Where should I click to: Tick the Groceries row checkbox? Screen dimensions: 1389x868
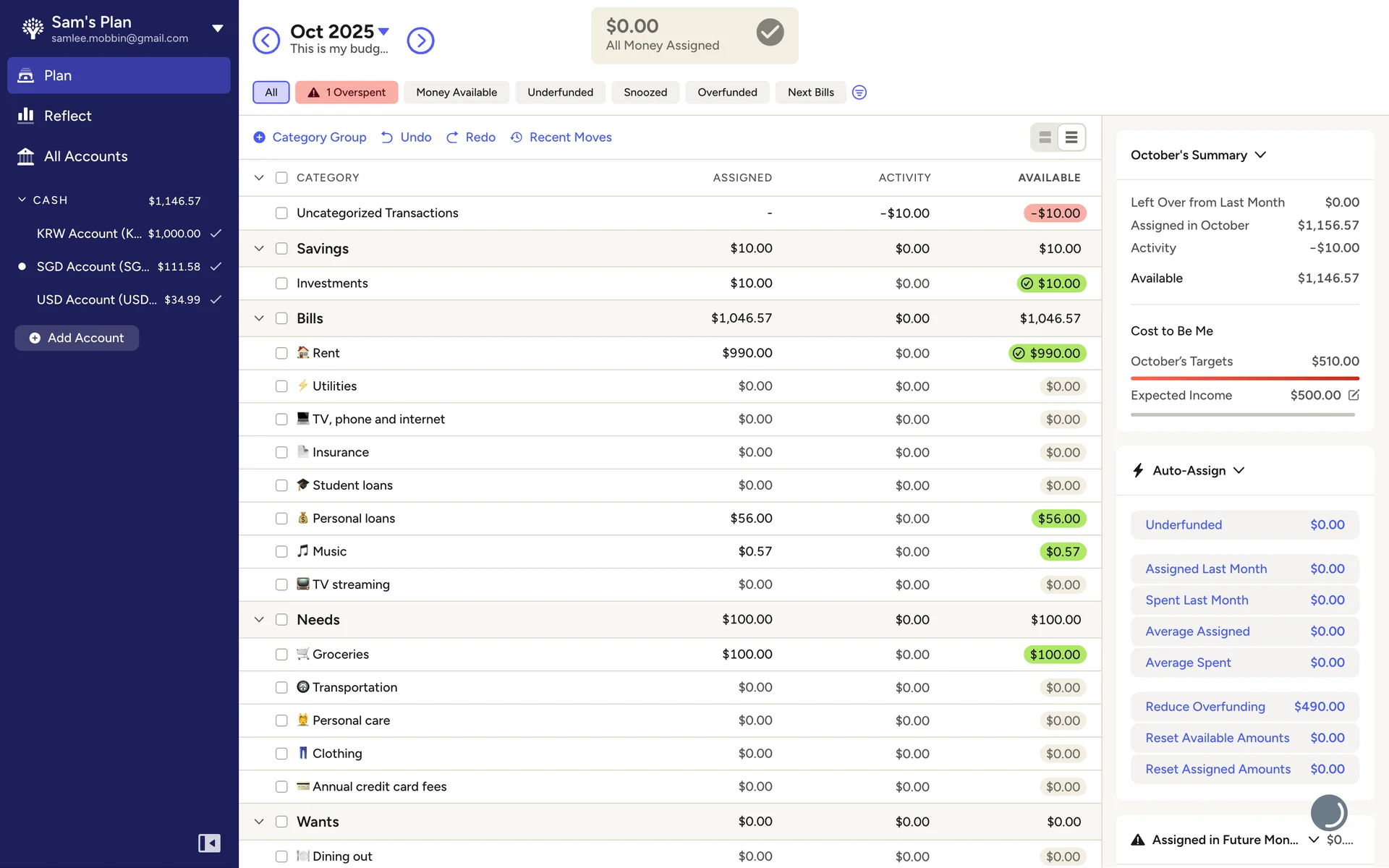(x=281, y=655)
